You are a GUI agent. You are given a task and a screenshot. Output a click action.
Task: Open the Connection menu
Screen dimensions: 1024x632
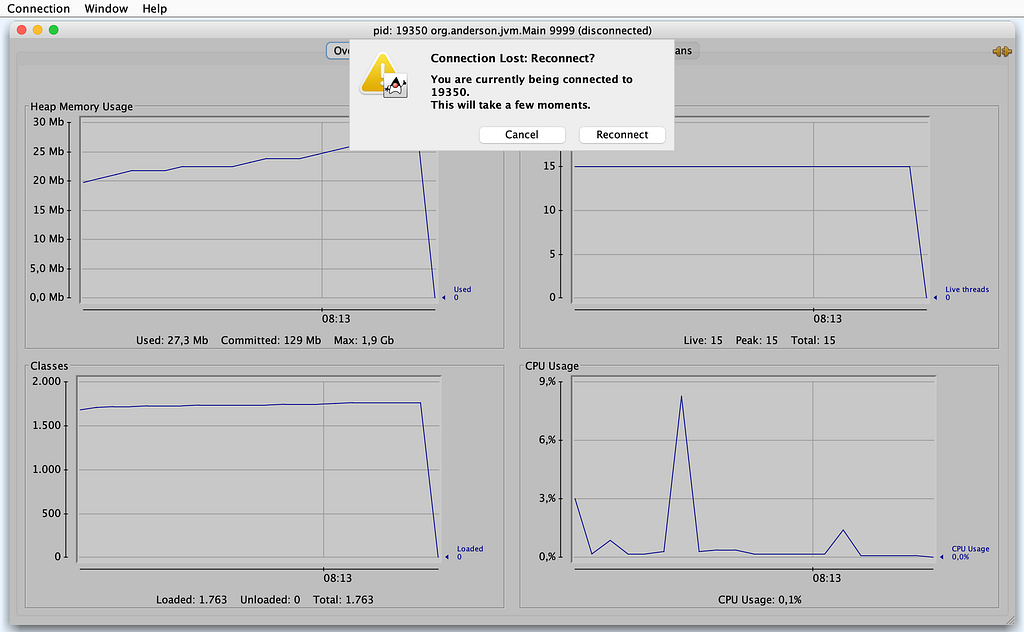[x=39, y=8]
